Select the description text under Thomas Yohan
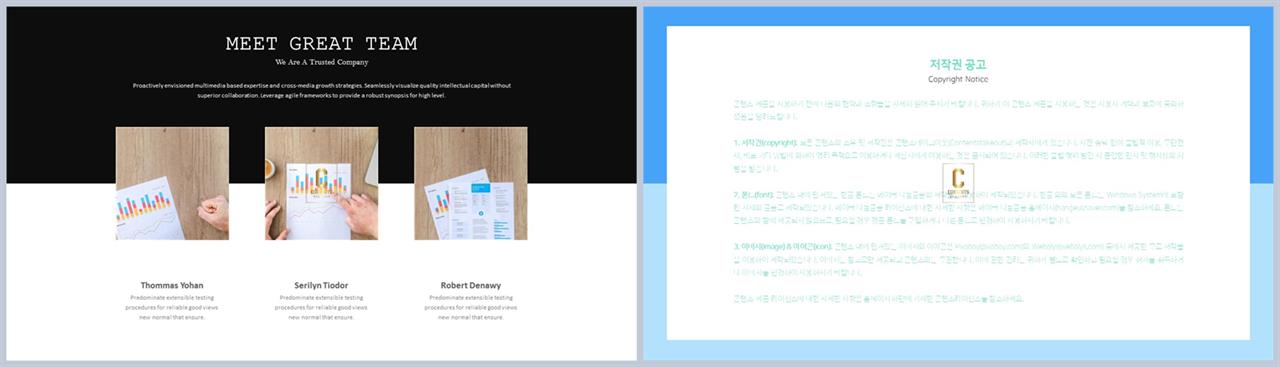Image resolution: width=1280 pixels, height=367 pixels. tap(172, 307)
